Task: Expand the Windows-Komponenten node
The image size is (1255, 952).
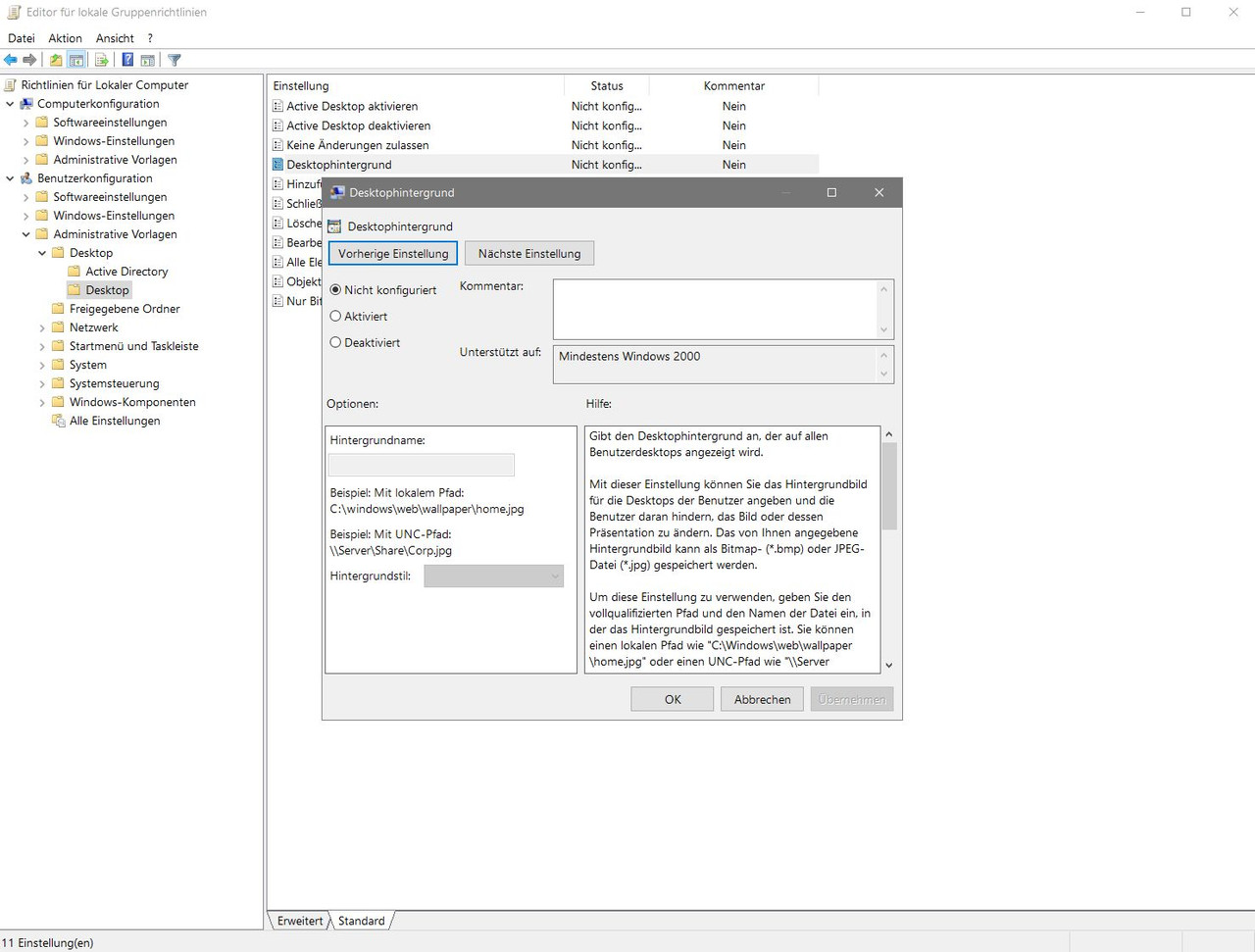Action: pos(42,402)
